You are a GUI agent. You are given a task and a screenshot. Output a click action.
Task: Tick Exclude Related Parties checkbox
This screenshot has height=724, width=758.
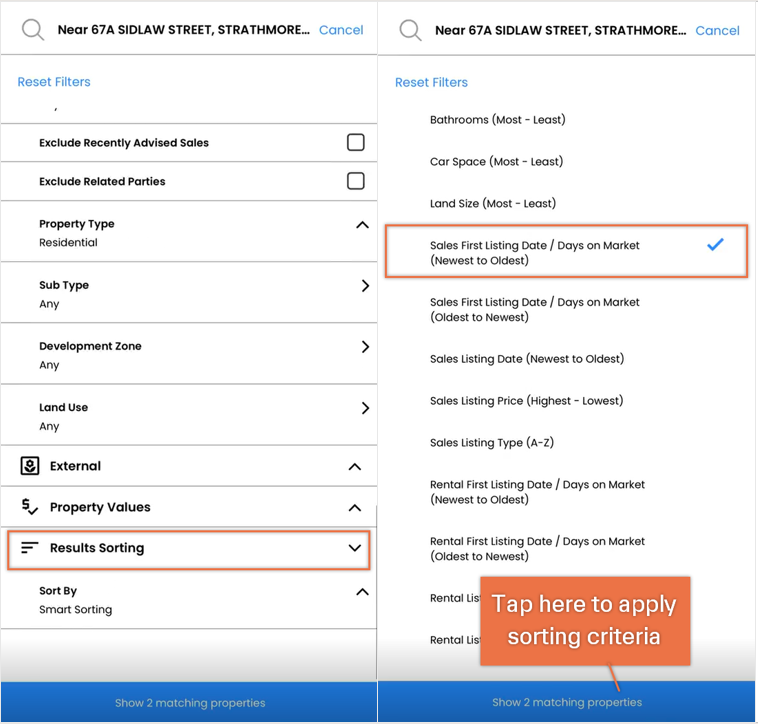click(x=356, y=181)
